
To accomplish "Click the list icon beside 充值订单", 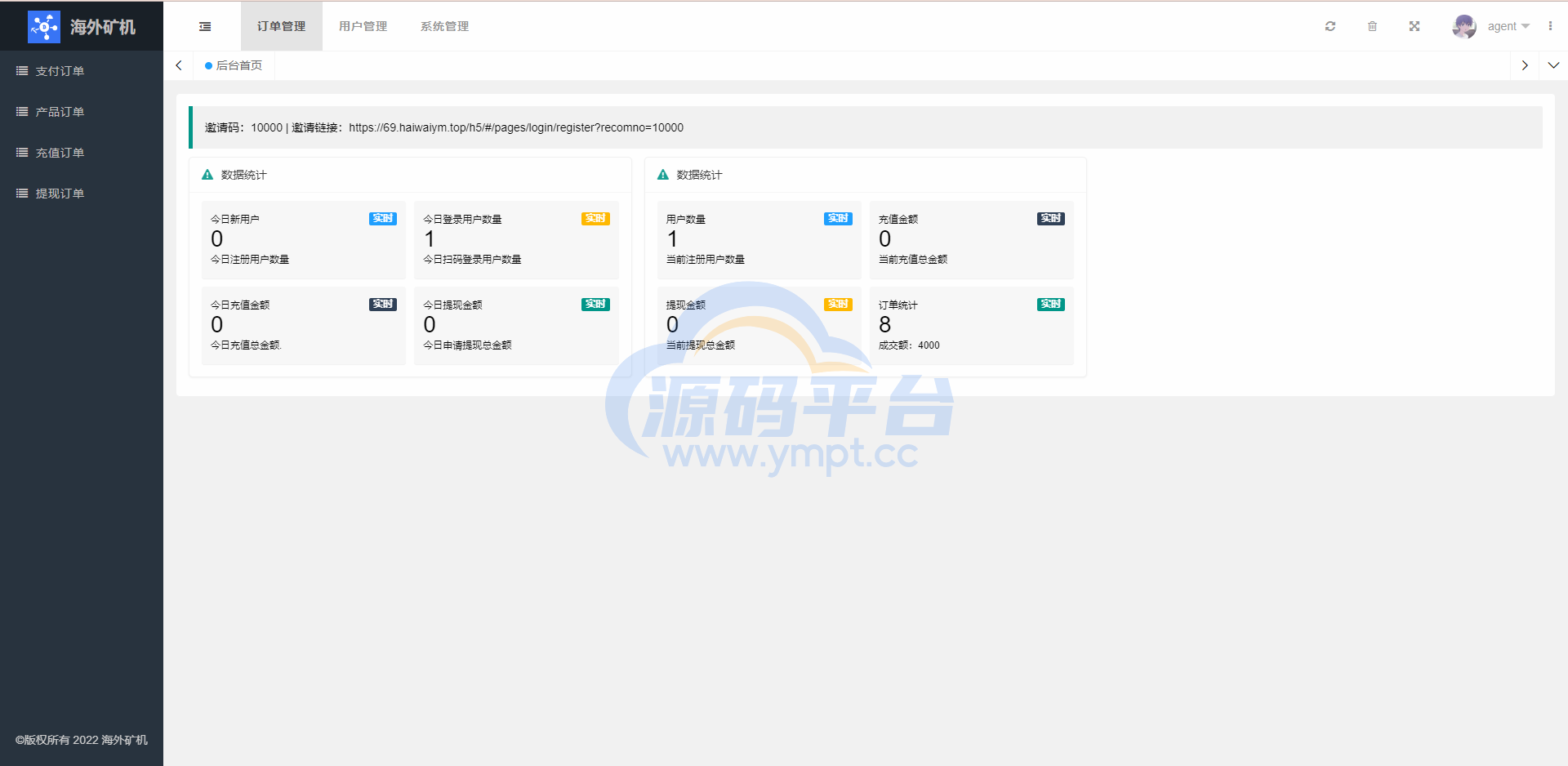I will tap(22, 153).
